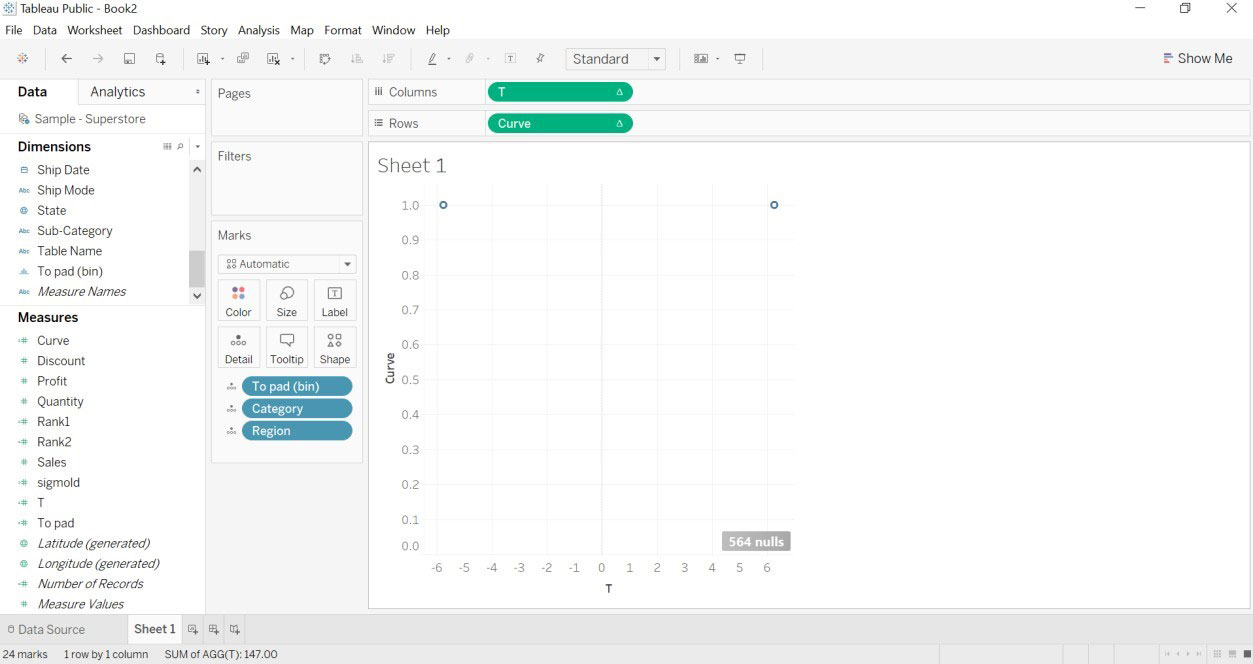Open the Show Me panel

1197,59
